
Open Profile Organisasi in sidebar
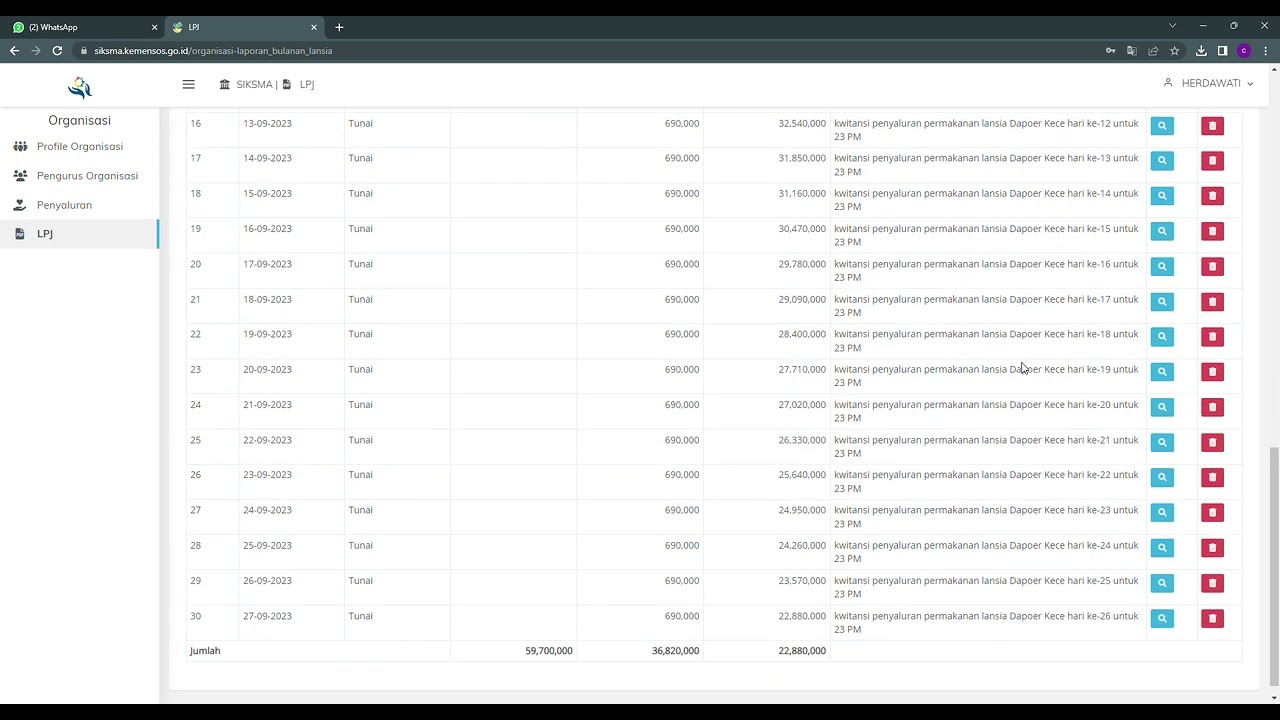coord(80,146)
